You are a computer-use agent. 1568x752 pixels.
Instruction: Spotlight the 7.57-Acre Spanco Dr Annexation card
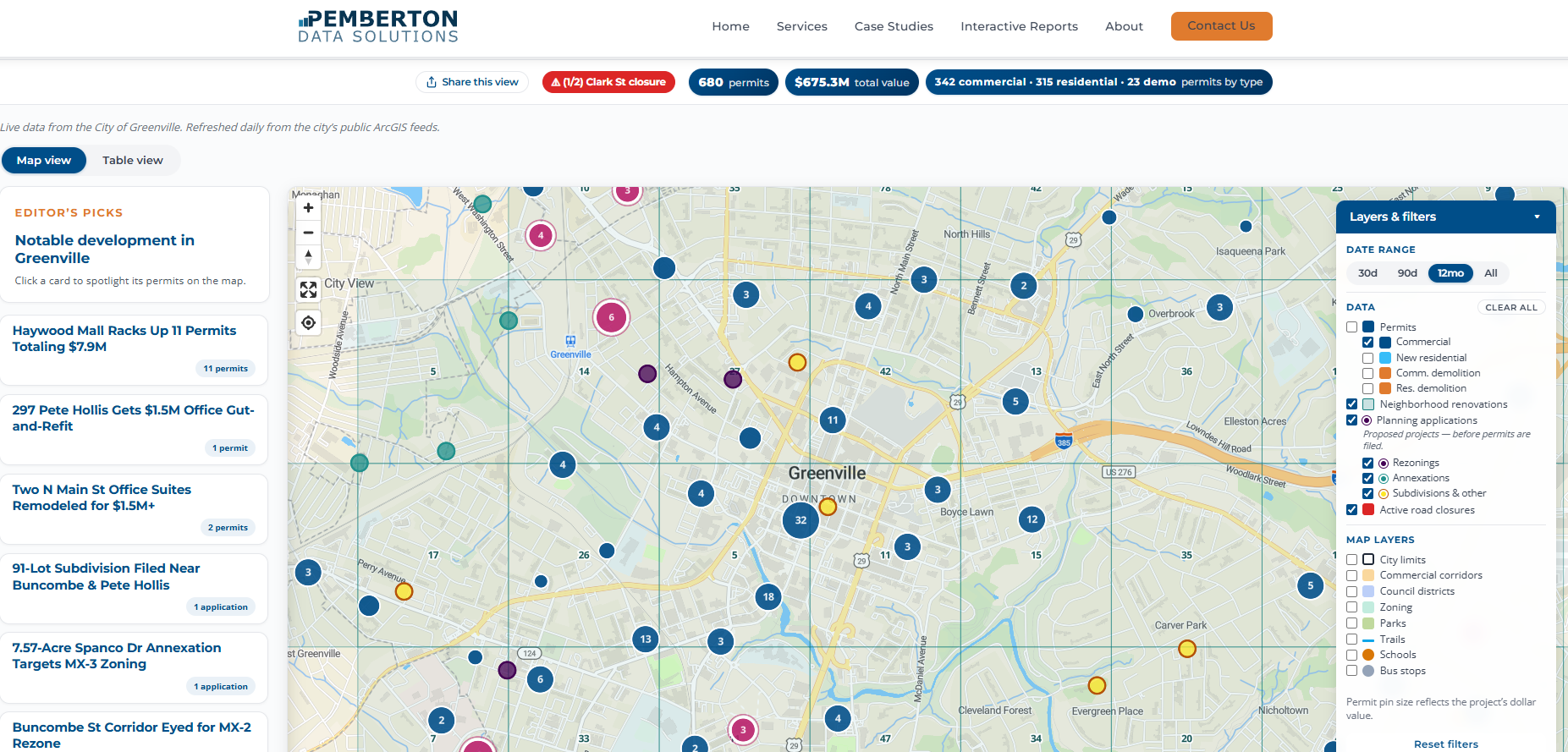[134, 667]
